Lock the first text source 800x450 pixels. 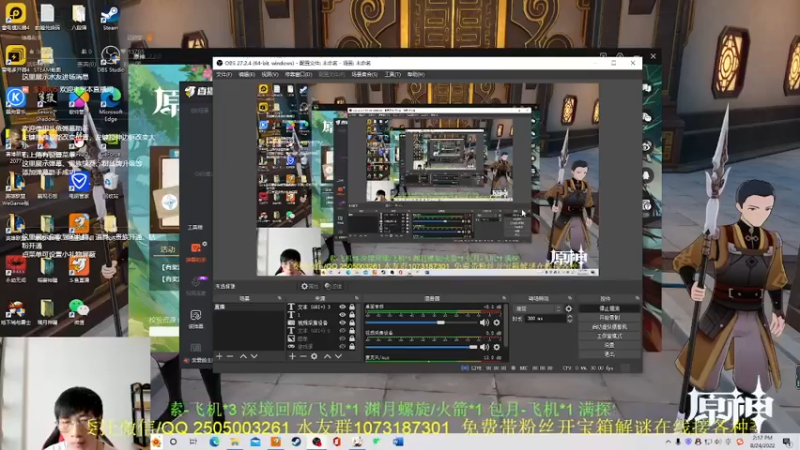[x=352, y=307]
